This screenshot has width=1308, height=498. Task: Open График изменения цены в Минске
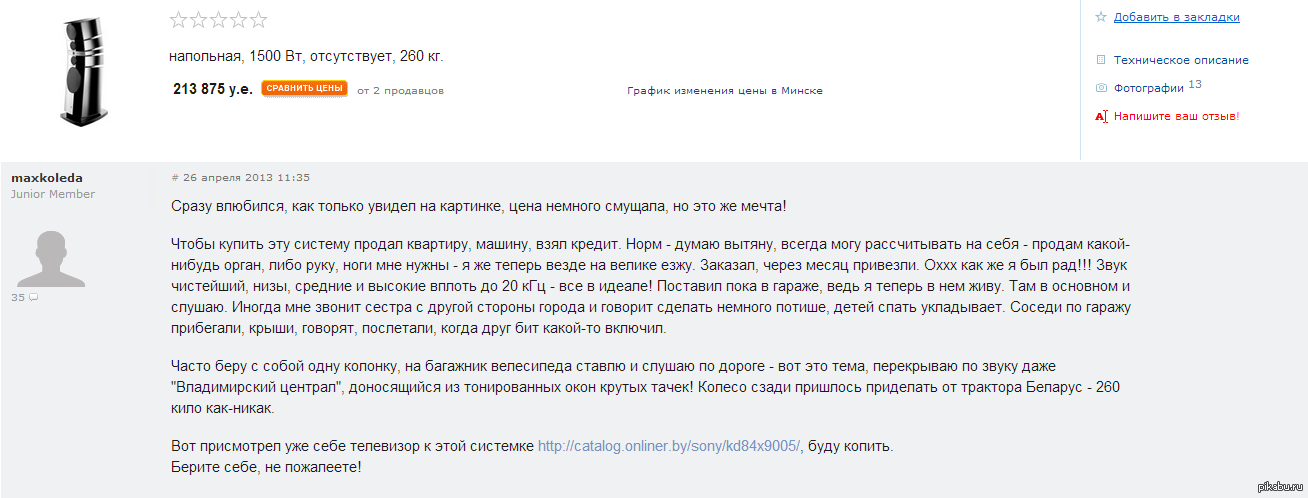click(725, 90)
